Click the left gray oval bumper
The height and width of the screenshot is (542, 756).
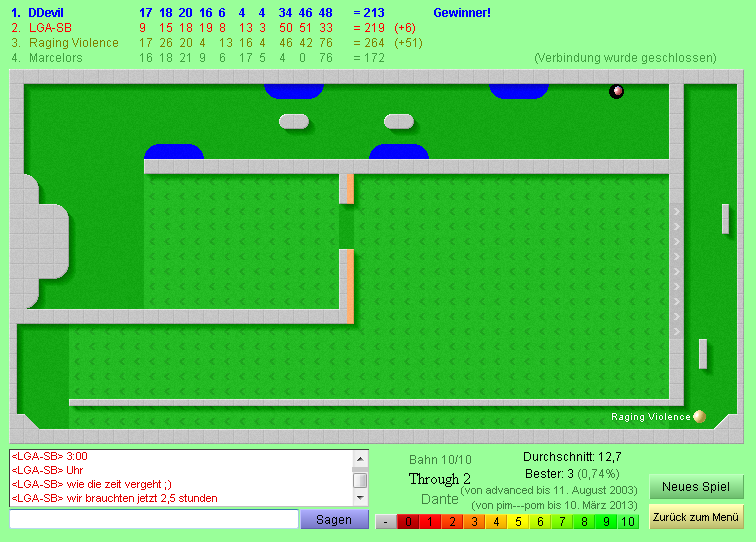tap(294, 121)
